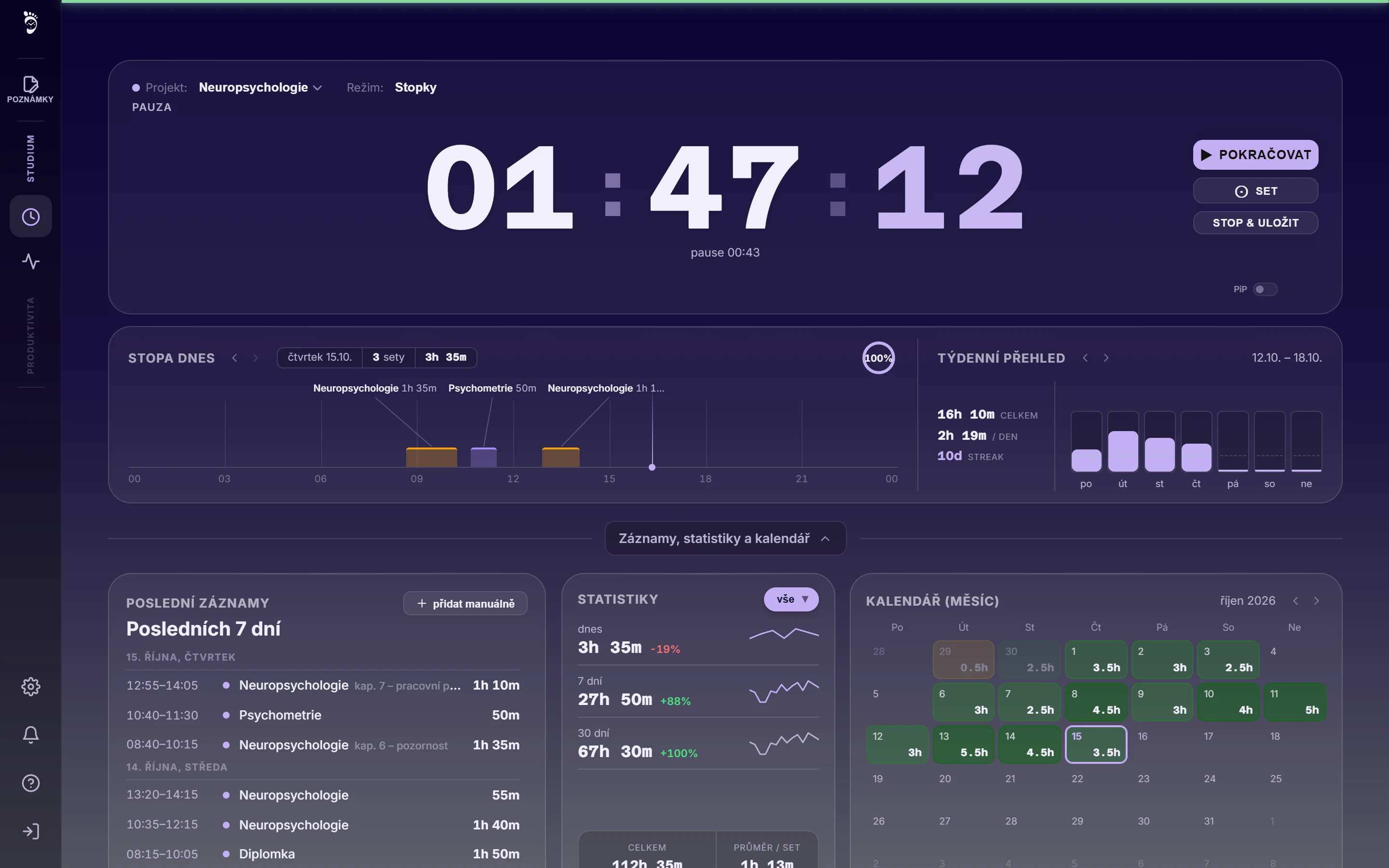Click the current-time marker on timeline
Screen dimensions: 1389x868
(x=652, y=467)
